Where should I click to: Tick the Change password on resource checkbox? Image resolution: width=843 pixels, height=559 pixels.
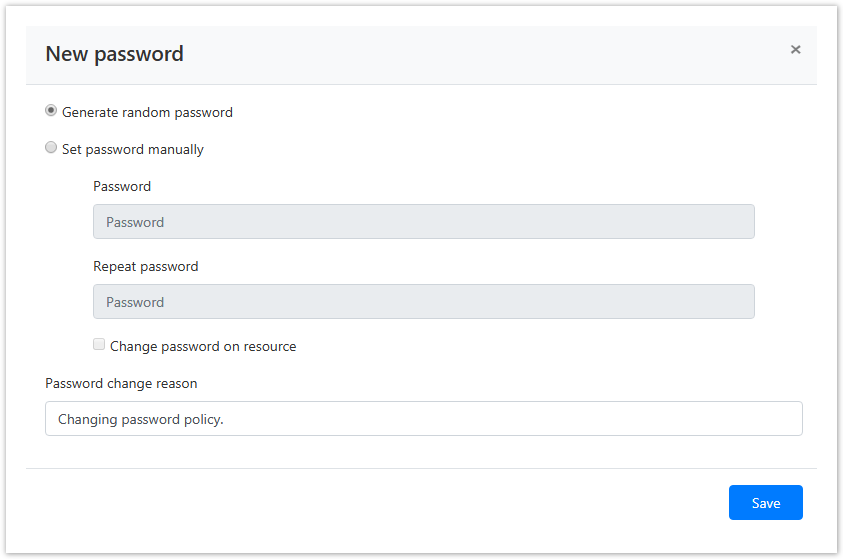coord(99,345)
